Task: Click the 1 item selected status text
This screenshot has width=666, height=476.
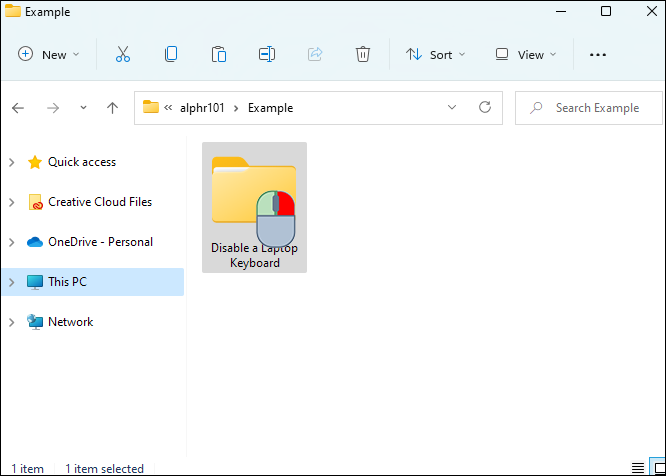Action: point(104,469)
